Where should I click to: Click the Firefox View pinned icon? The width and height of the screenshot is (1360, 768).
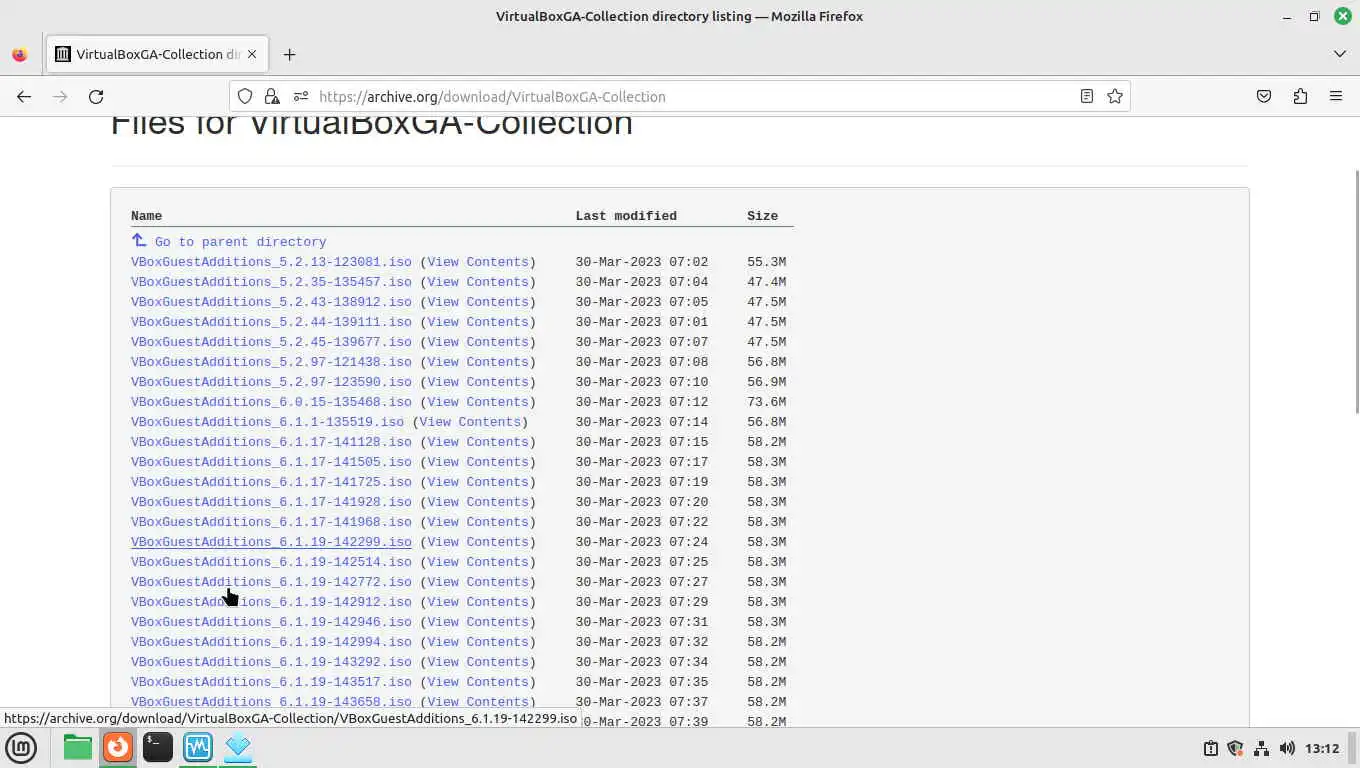[x=19, y=54]
